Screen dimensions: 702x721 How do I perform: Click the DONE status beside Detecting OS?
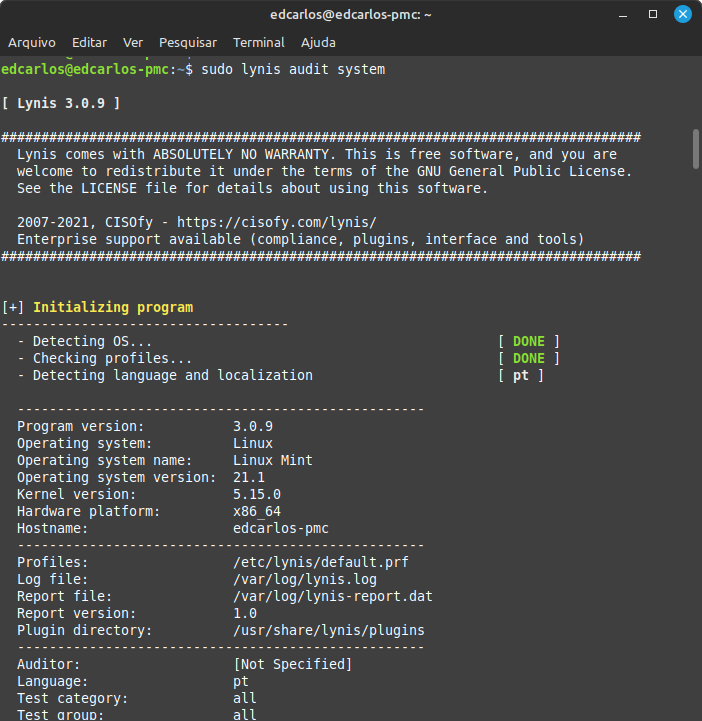528,341
